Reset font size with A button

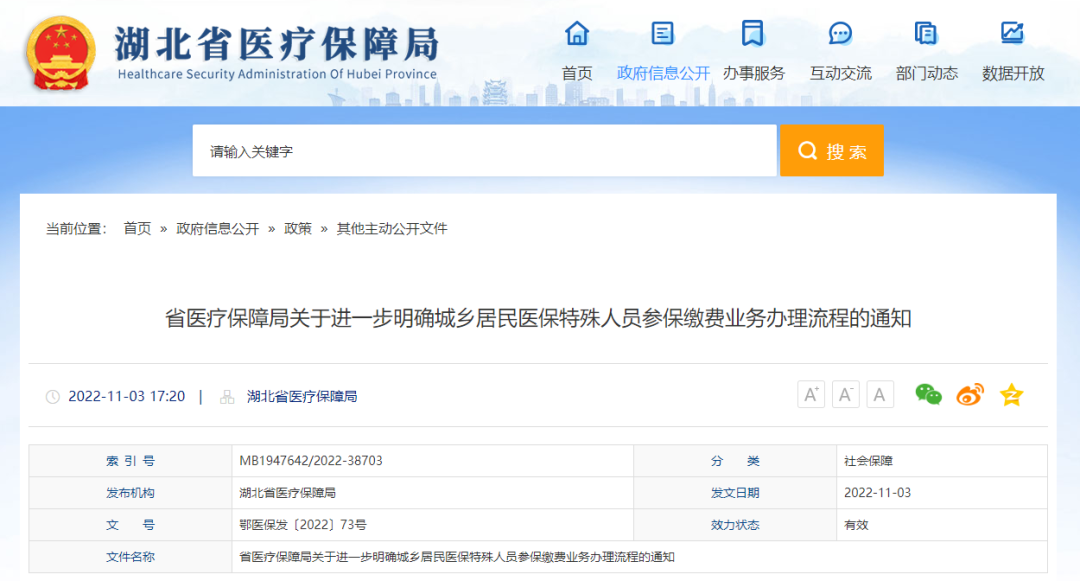(880, 395)
